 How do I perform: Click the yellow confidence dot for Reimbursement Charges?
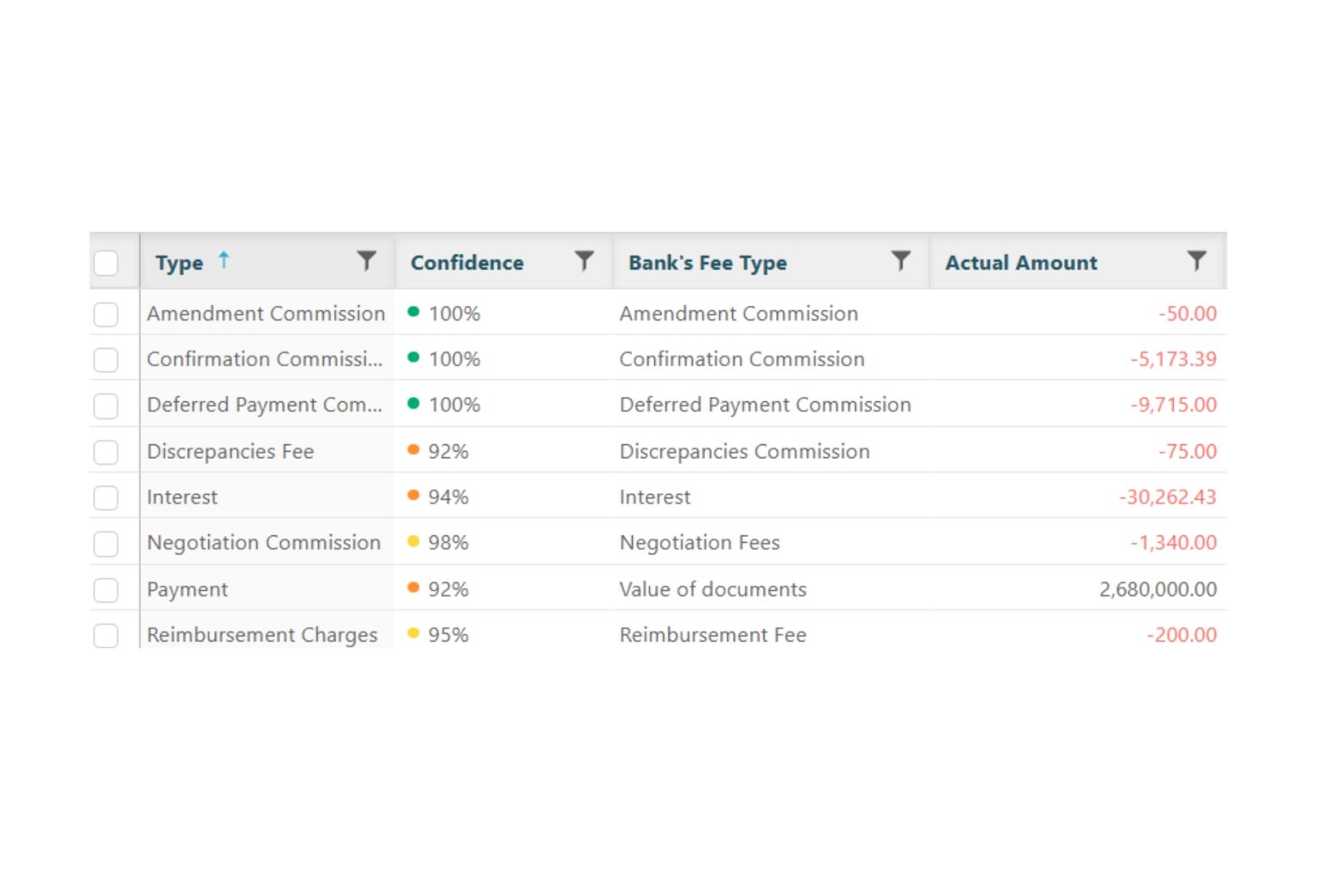[x=414, y=634]
